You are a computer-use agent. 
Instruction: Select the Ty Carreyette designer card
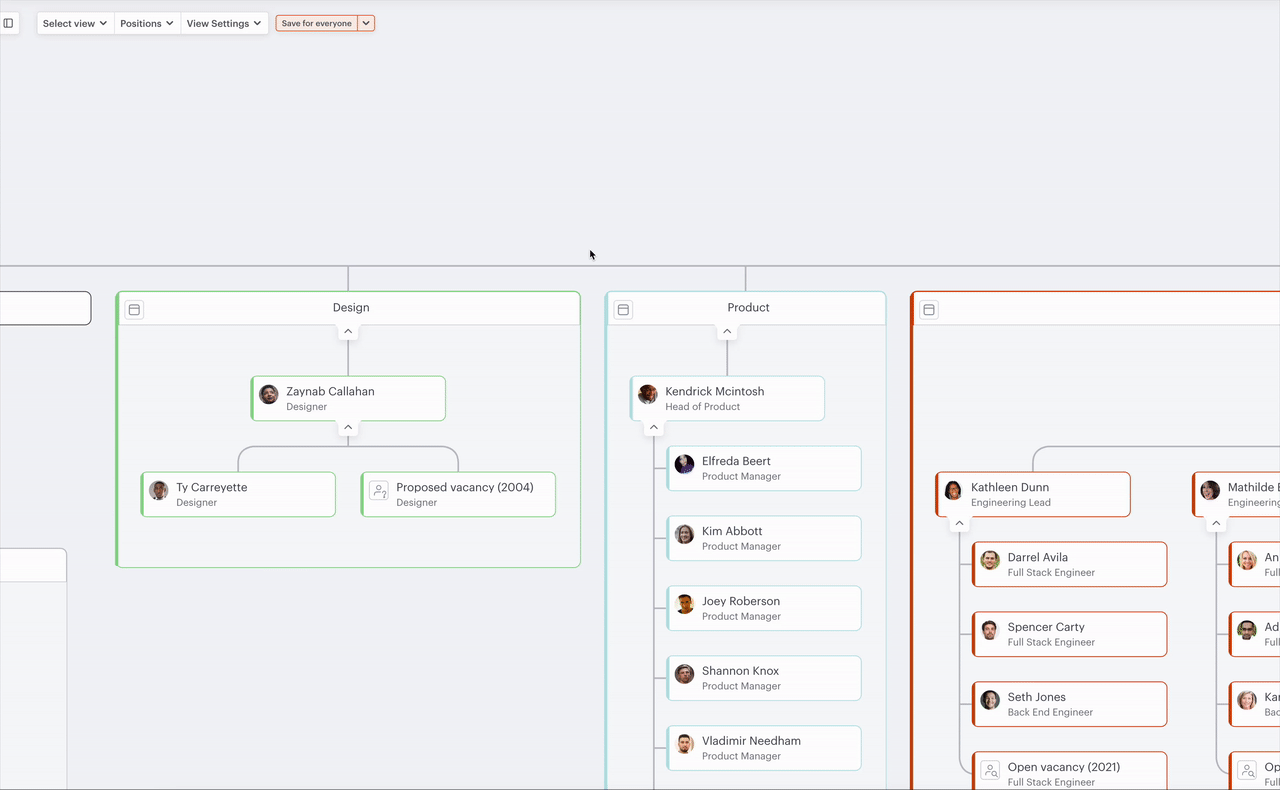[x=238, y=494]
